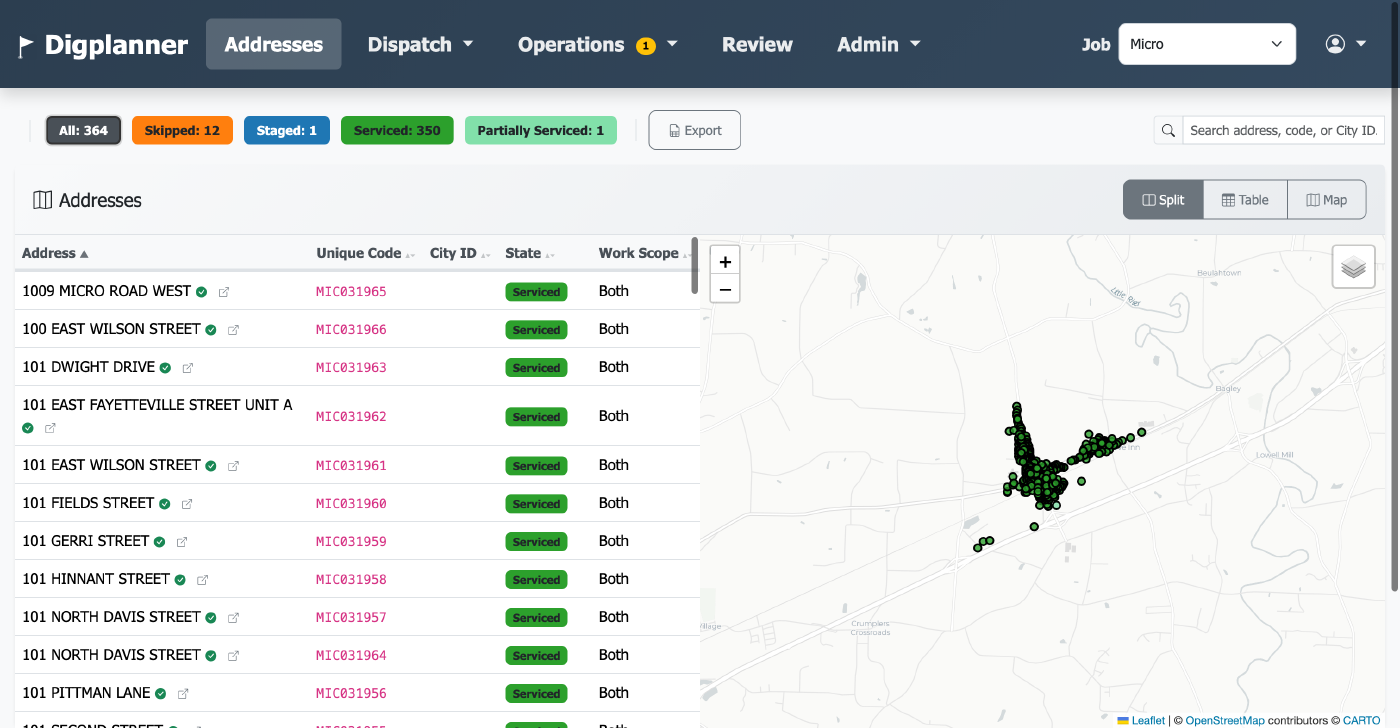Click the address table scrollbar

tap(695, 266)
